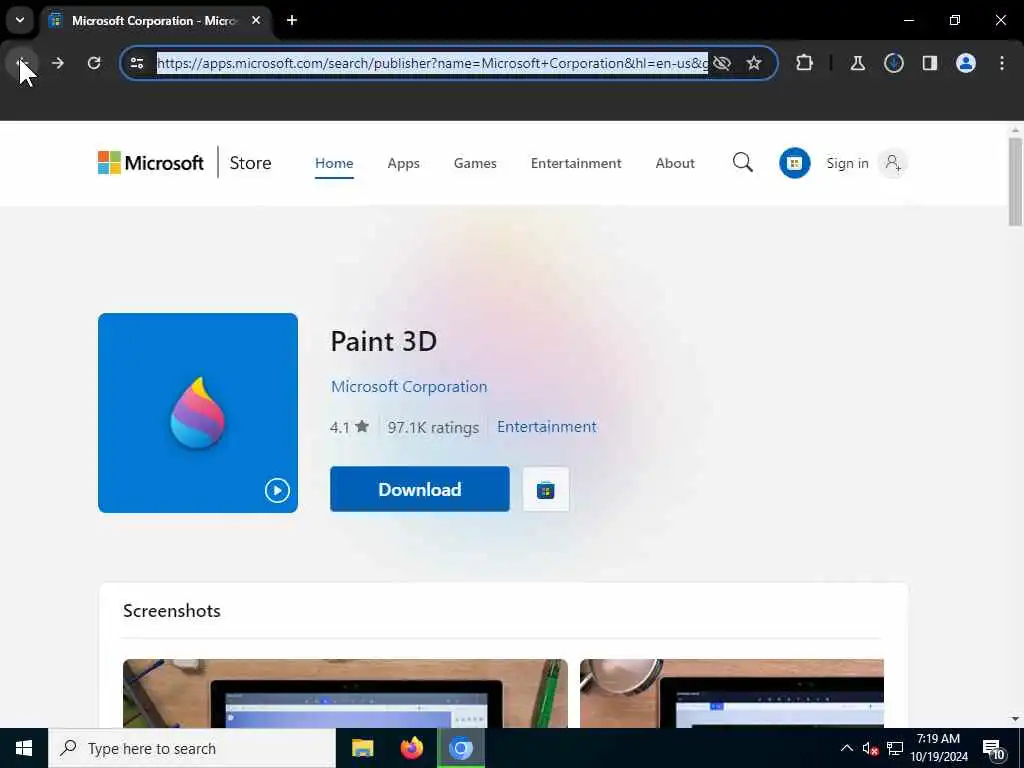Open Chrome Labs flask icon
Image resolution: width=1024 pixels, height=768 pixels.
[857, 63]
